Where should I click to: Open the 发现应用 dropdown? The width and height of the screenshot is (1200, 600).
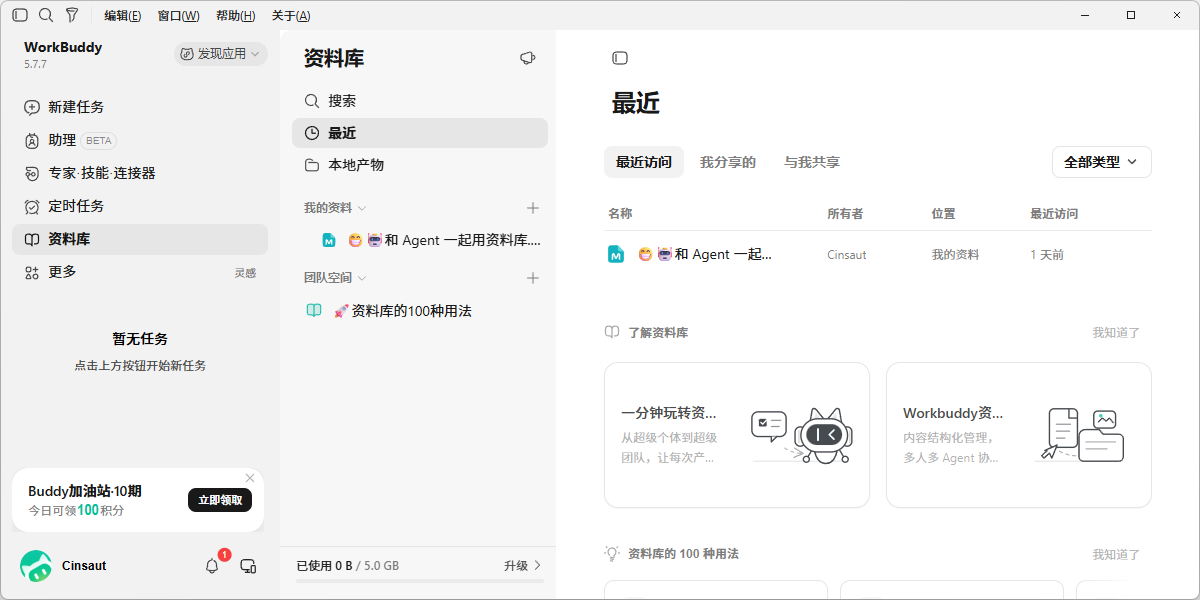(221, 54)
